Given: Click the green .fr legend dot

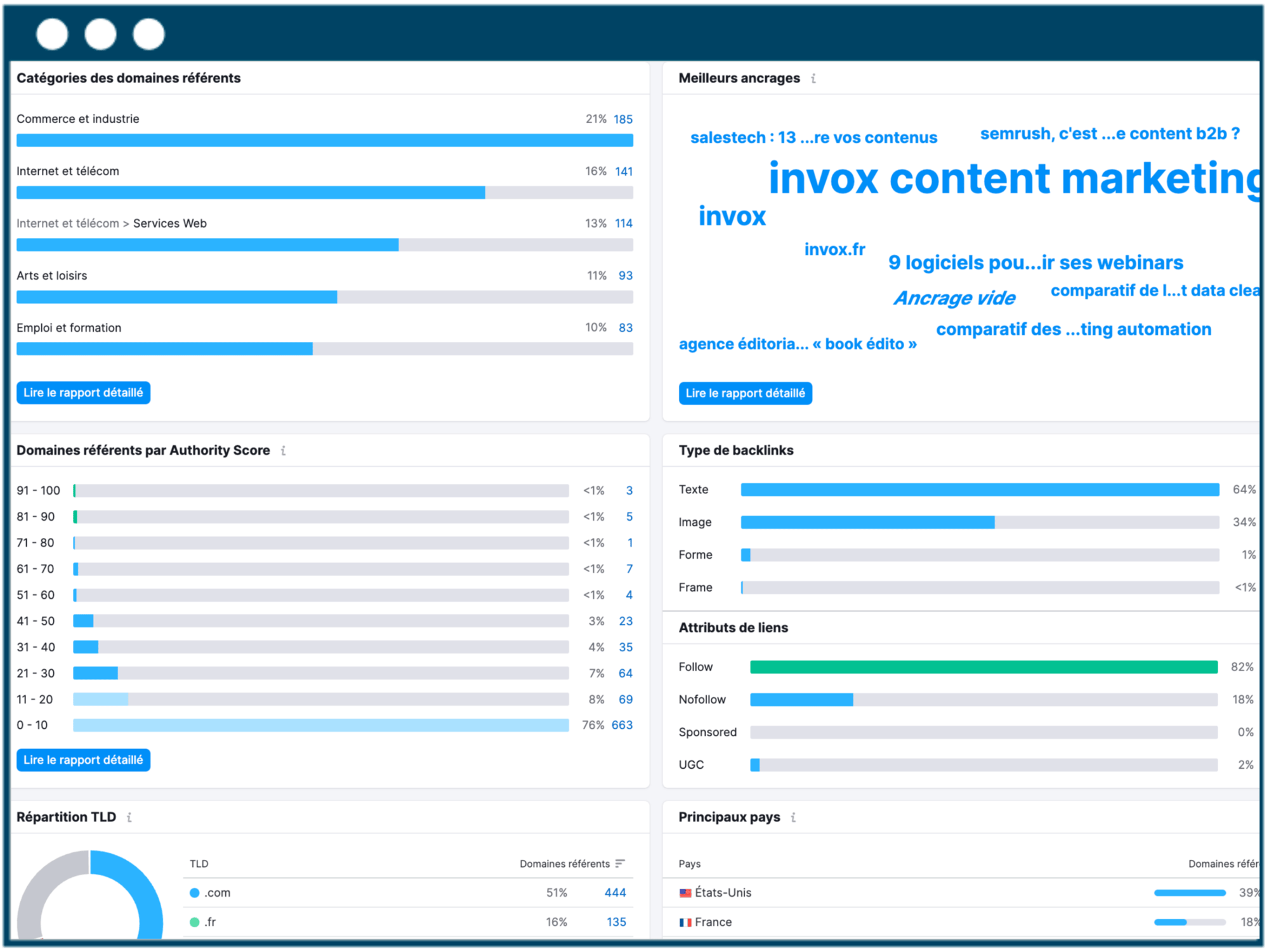Looking at the screenshot, I should pos(195,922).
